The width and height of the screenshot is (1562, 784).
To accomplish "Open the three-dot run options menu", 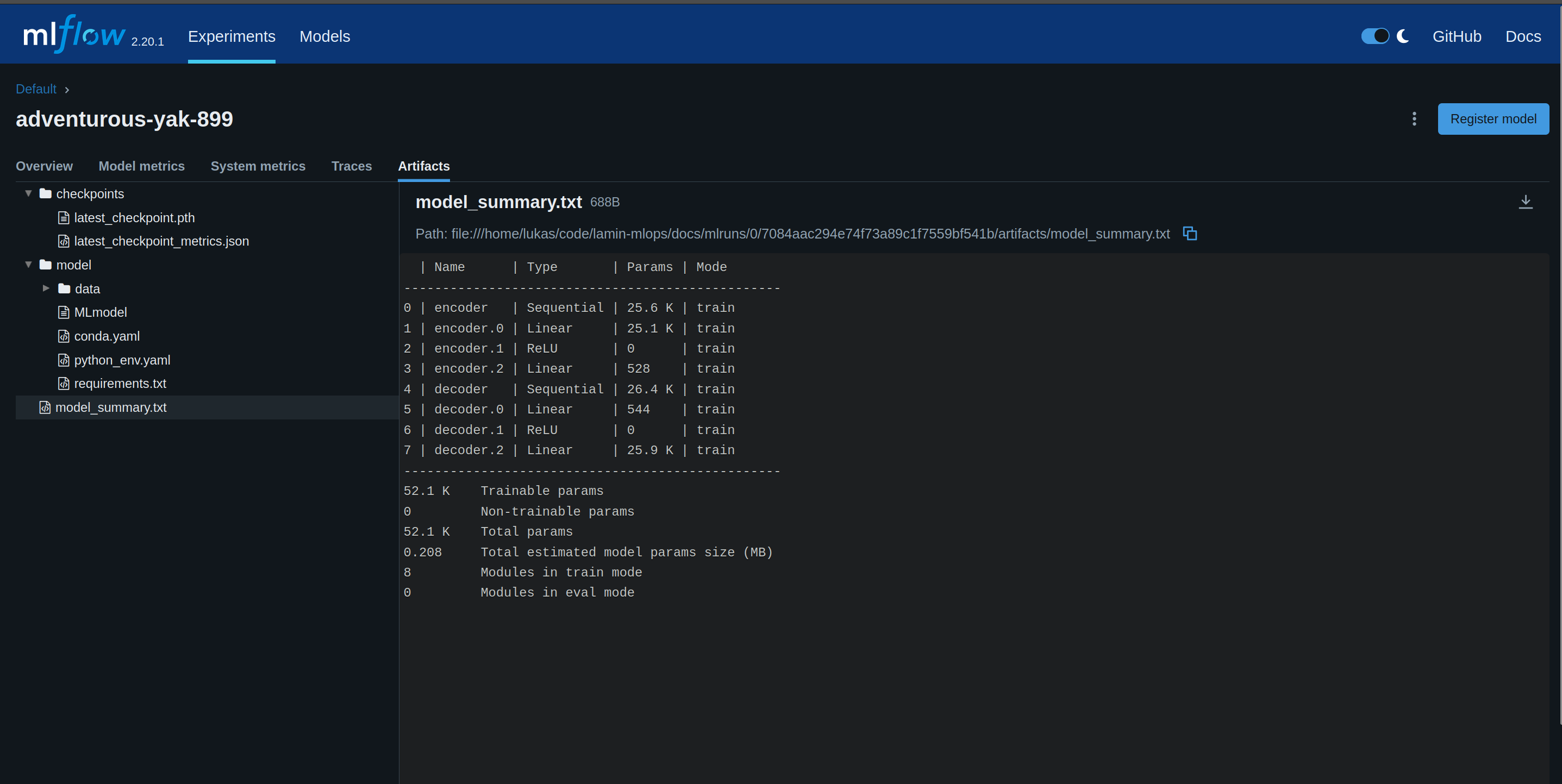I will [1414, 119].
